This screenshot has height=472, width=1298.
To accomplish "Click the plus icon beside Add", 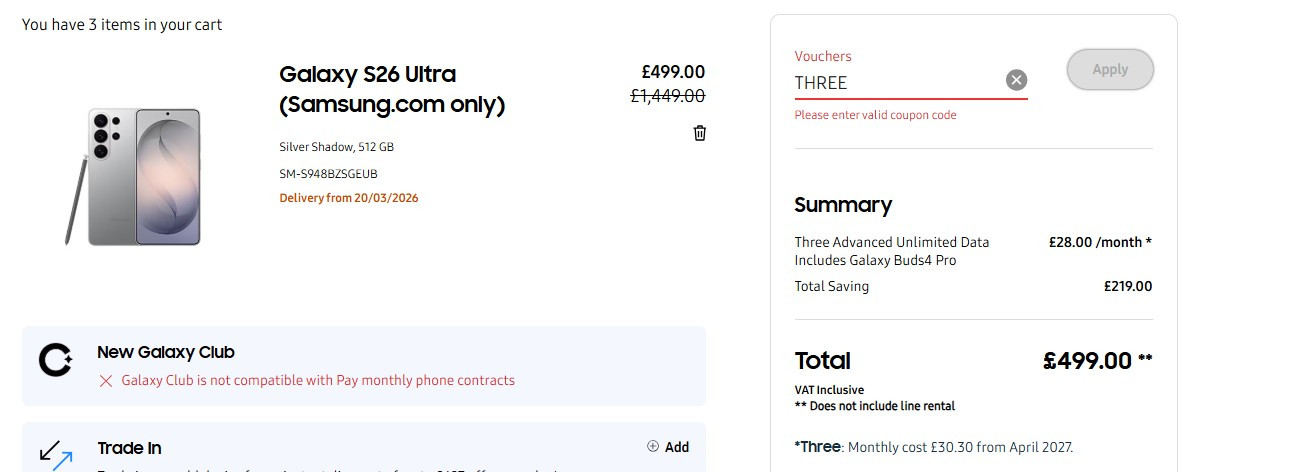I will click(x=653, y=447).
